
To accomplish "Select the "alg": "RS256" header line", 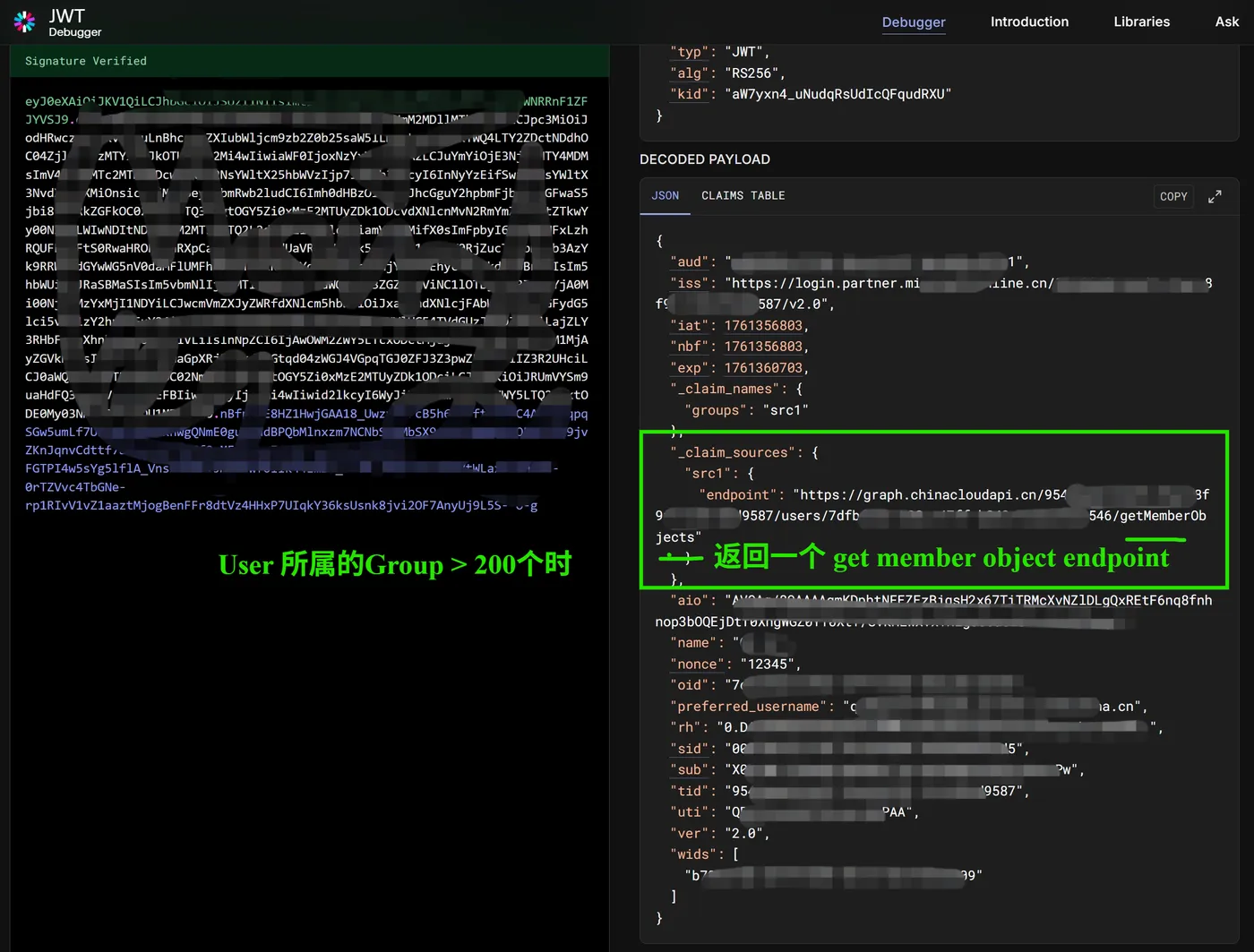I will click(727, 73).
